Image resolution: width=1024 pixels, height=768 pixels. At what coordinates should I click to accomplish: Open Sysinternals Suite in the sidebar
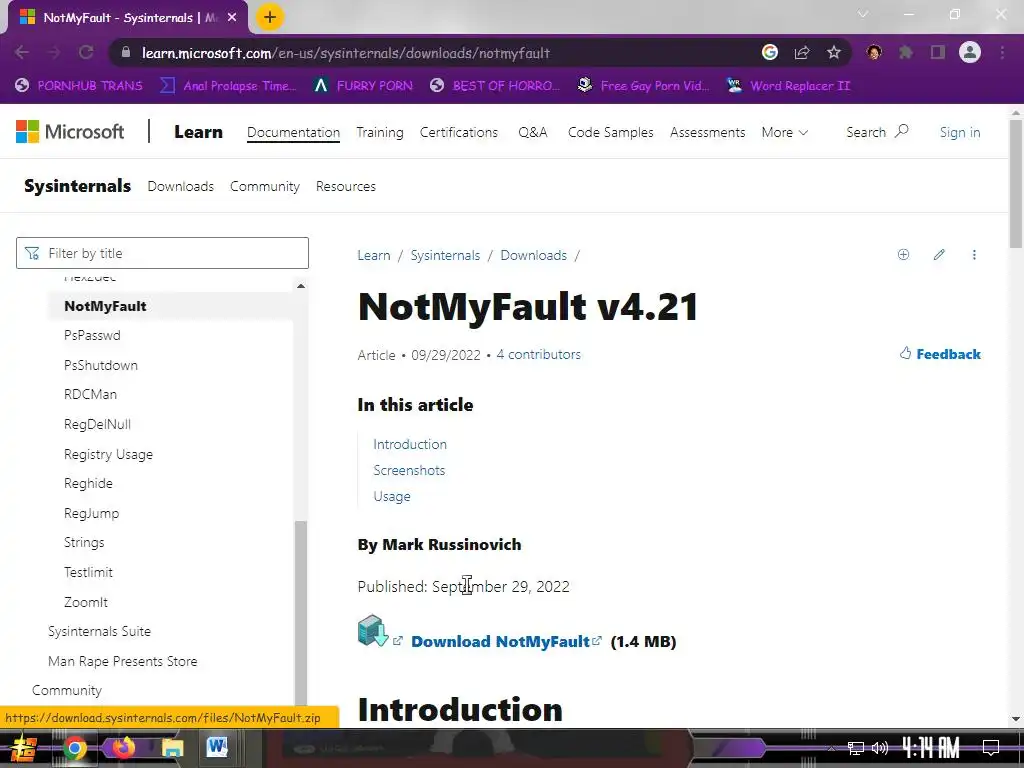coord(99,632)
